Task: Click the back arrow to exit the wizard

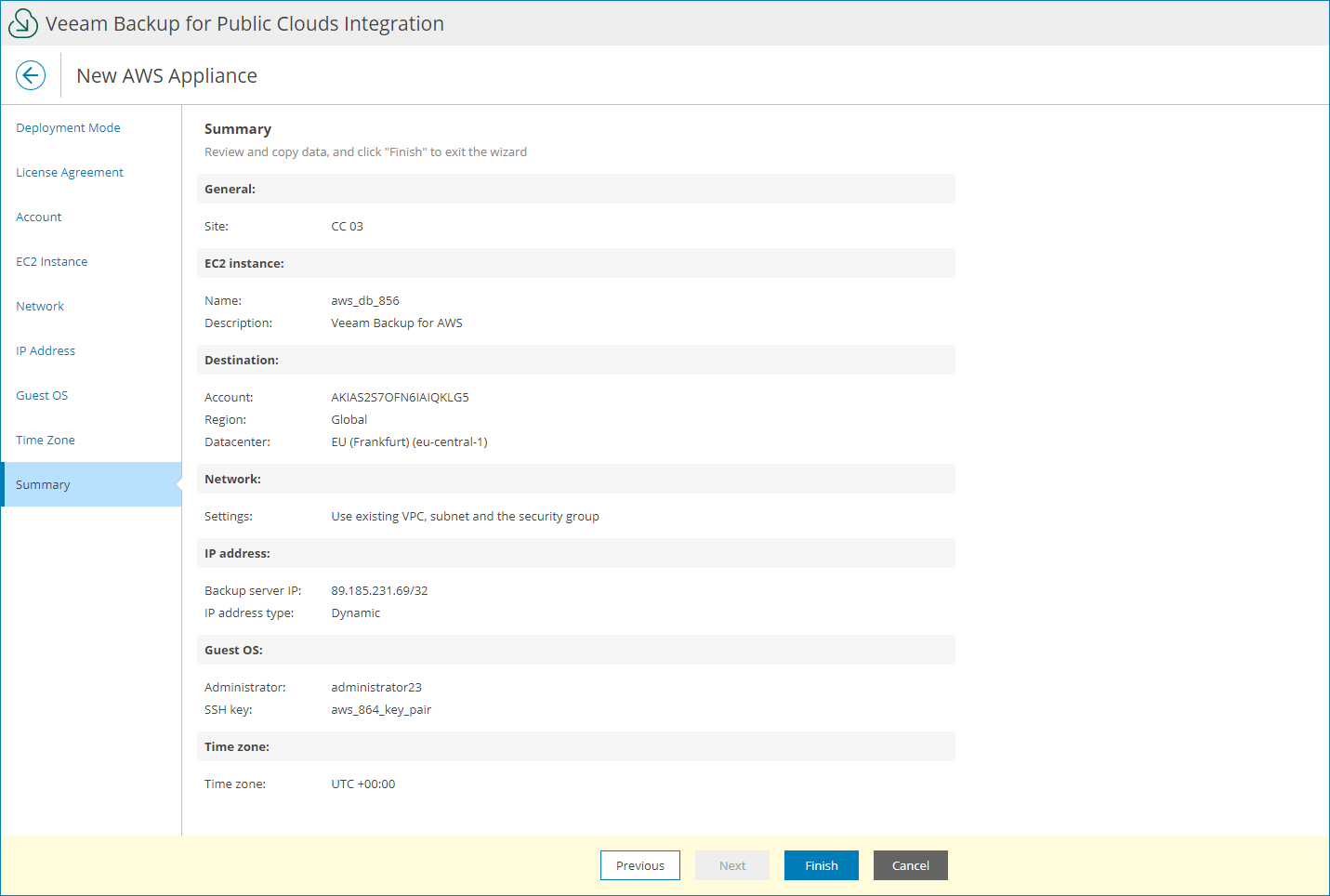Action: (31, 75)
